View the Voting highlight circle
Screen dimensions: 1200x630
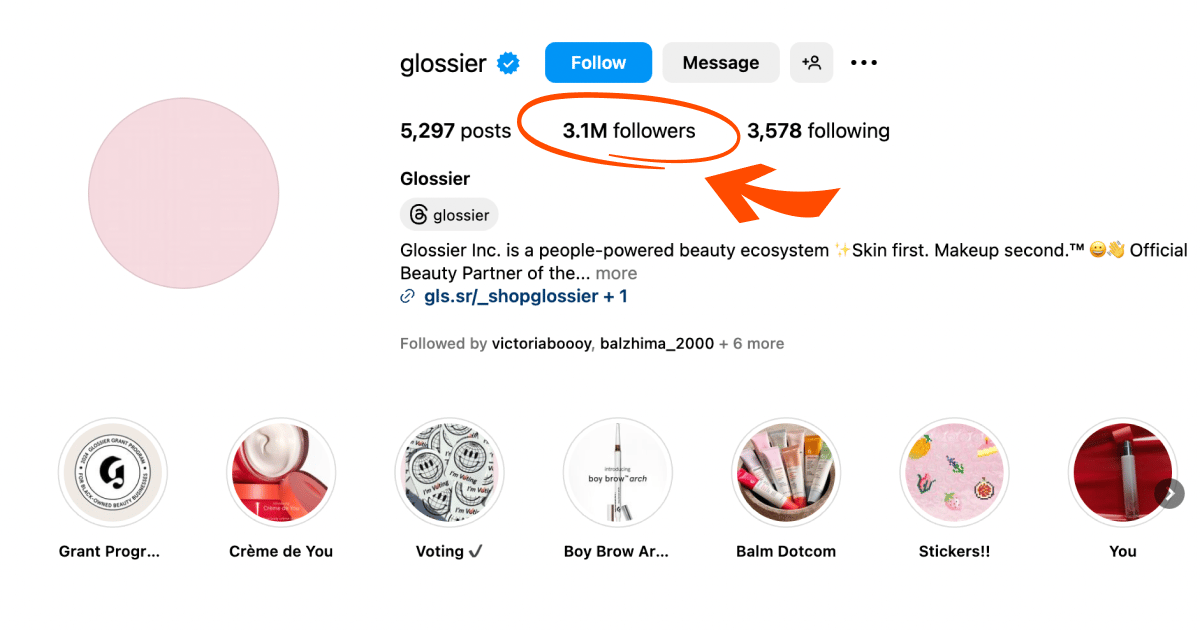point(449,472)
